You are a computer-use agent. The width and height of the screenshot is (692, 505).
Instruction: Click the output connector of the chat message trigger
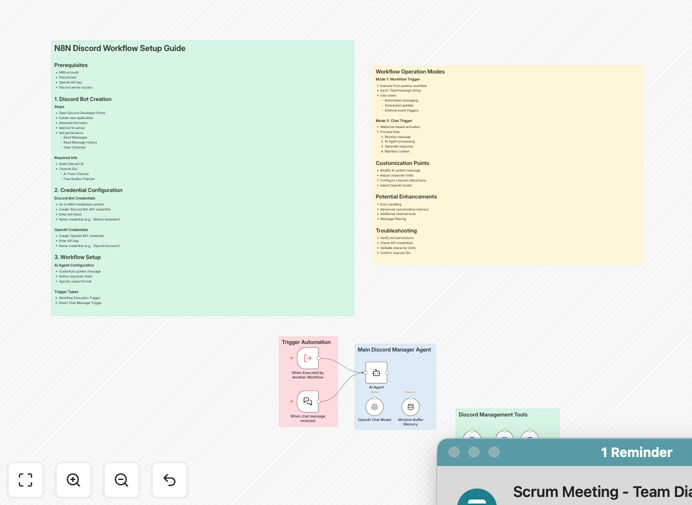(319, 401)
